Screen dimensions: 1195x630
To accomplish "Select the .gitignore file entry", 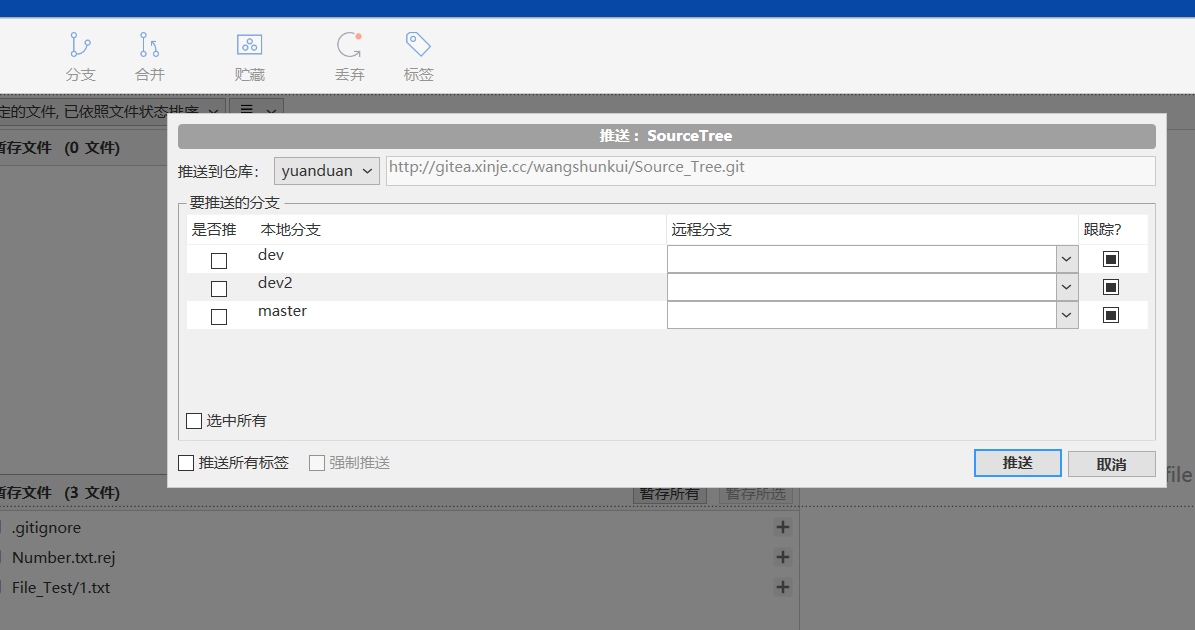I will pos(46,527).
